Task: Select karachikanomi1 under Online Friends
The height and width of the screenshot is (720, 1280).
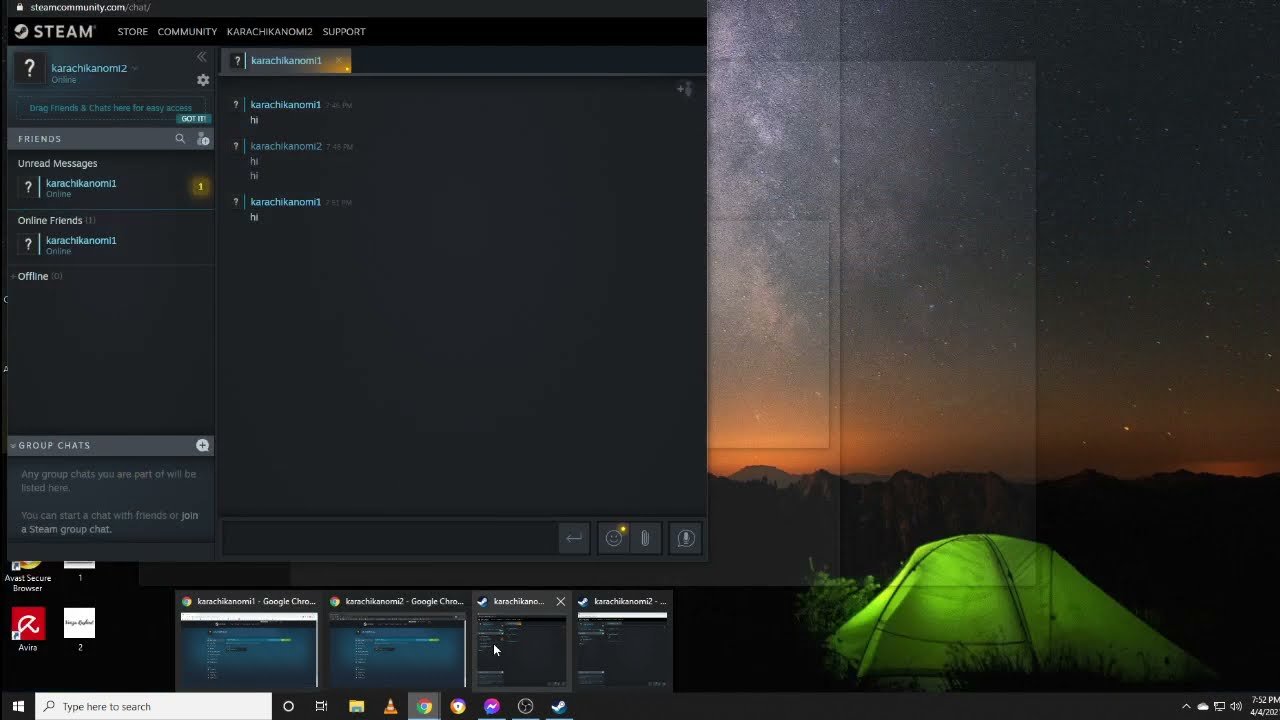Action: 110,244
